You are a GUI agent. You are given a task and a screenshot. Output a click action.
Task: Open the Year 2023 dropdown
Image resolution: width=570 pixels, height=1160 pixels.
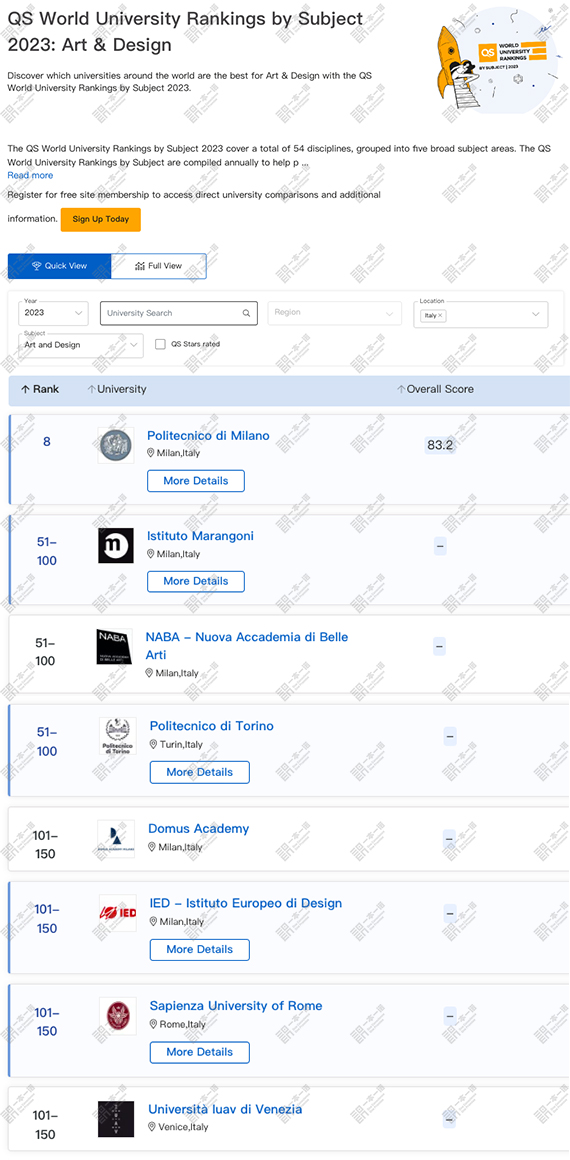[53, 313]
